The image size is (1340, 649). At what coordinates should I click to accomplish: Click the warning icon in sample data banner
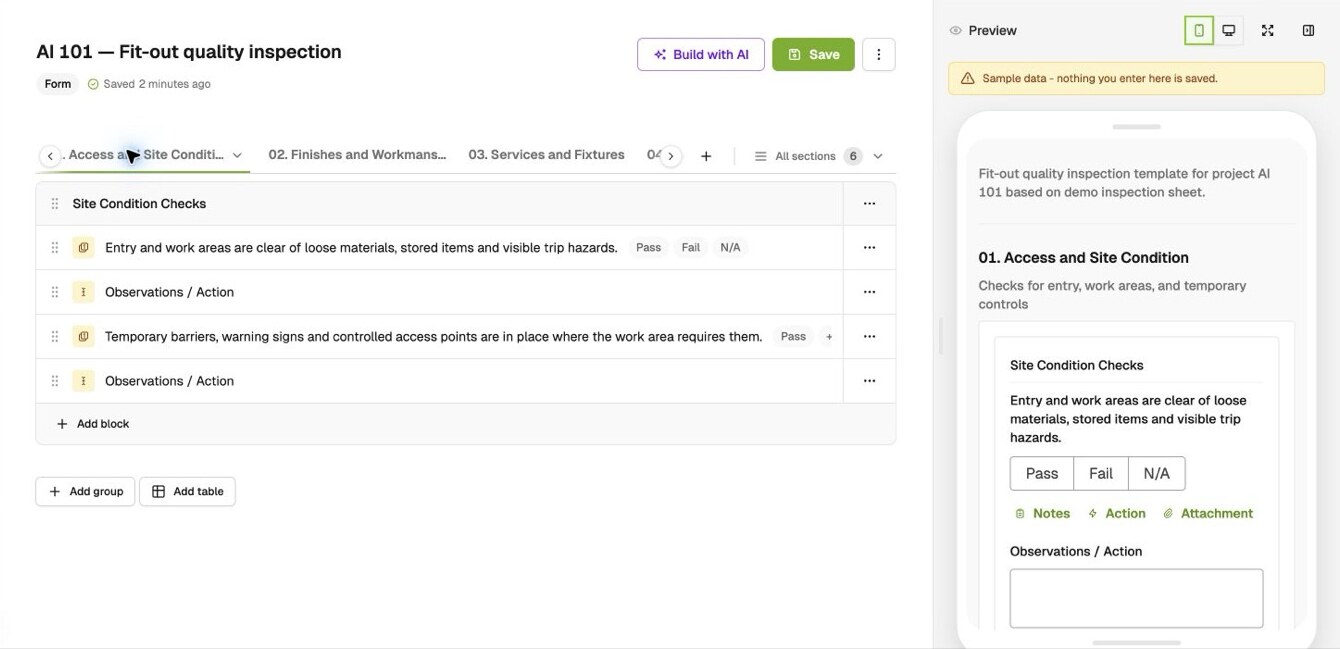tap(967, 78)
